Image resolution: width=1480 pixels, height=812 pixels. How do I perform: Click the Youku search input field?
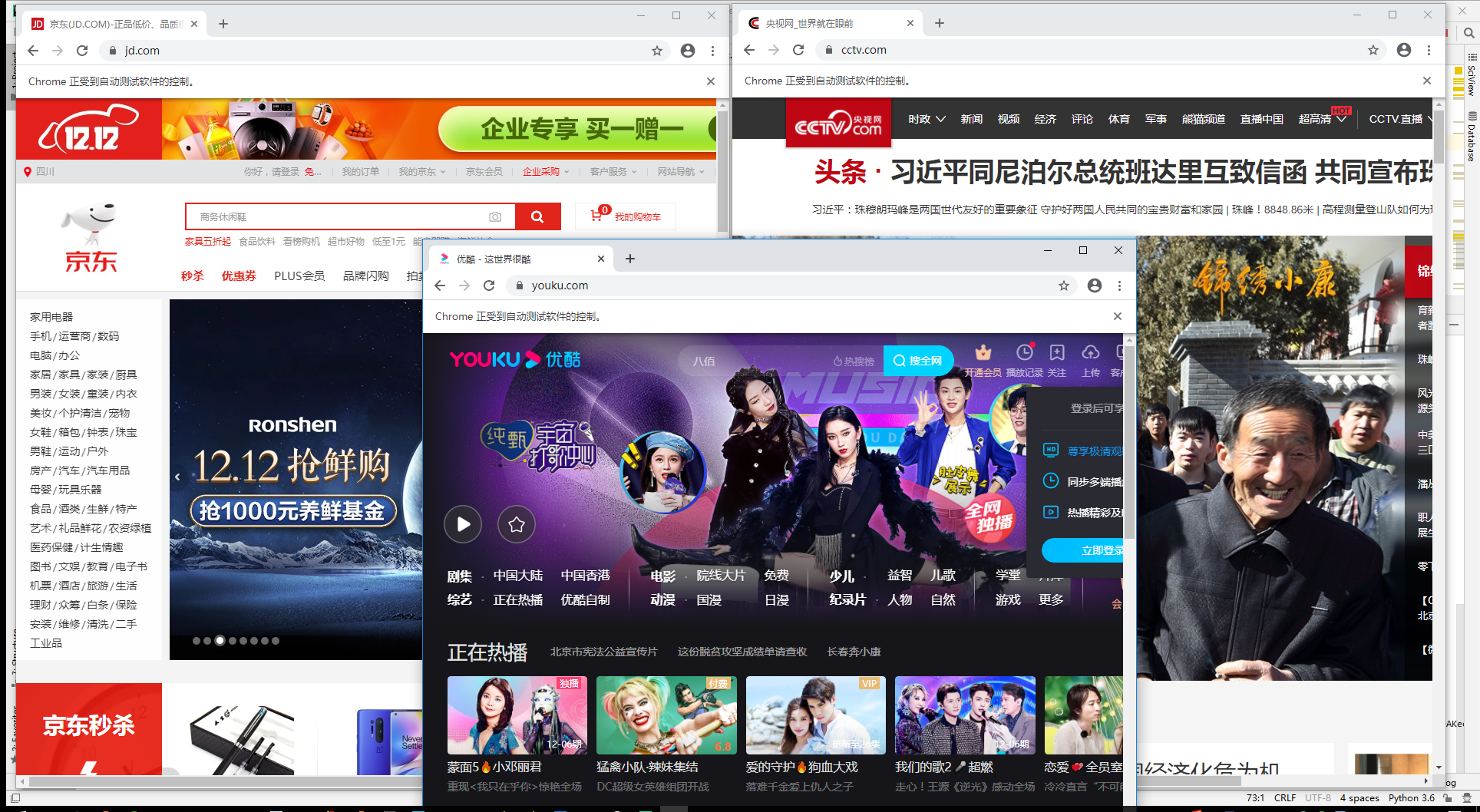coord(781,361)
